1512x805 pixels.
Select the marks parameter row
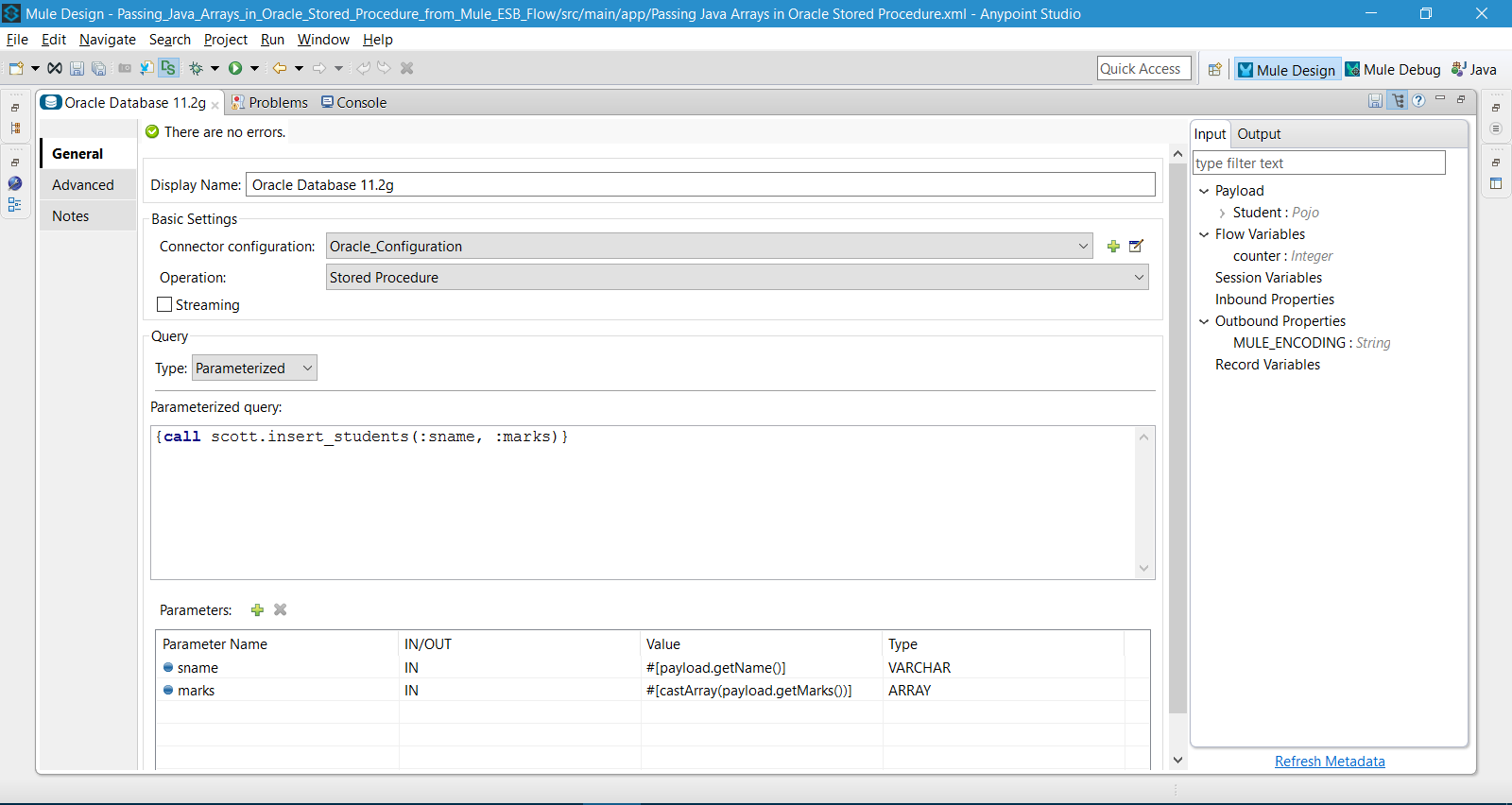[652, 691]
